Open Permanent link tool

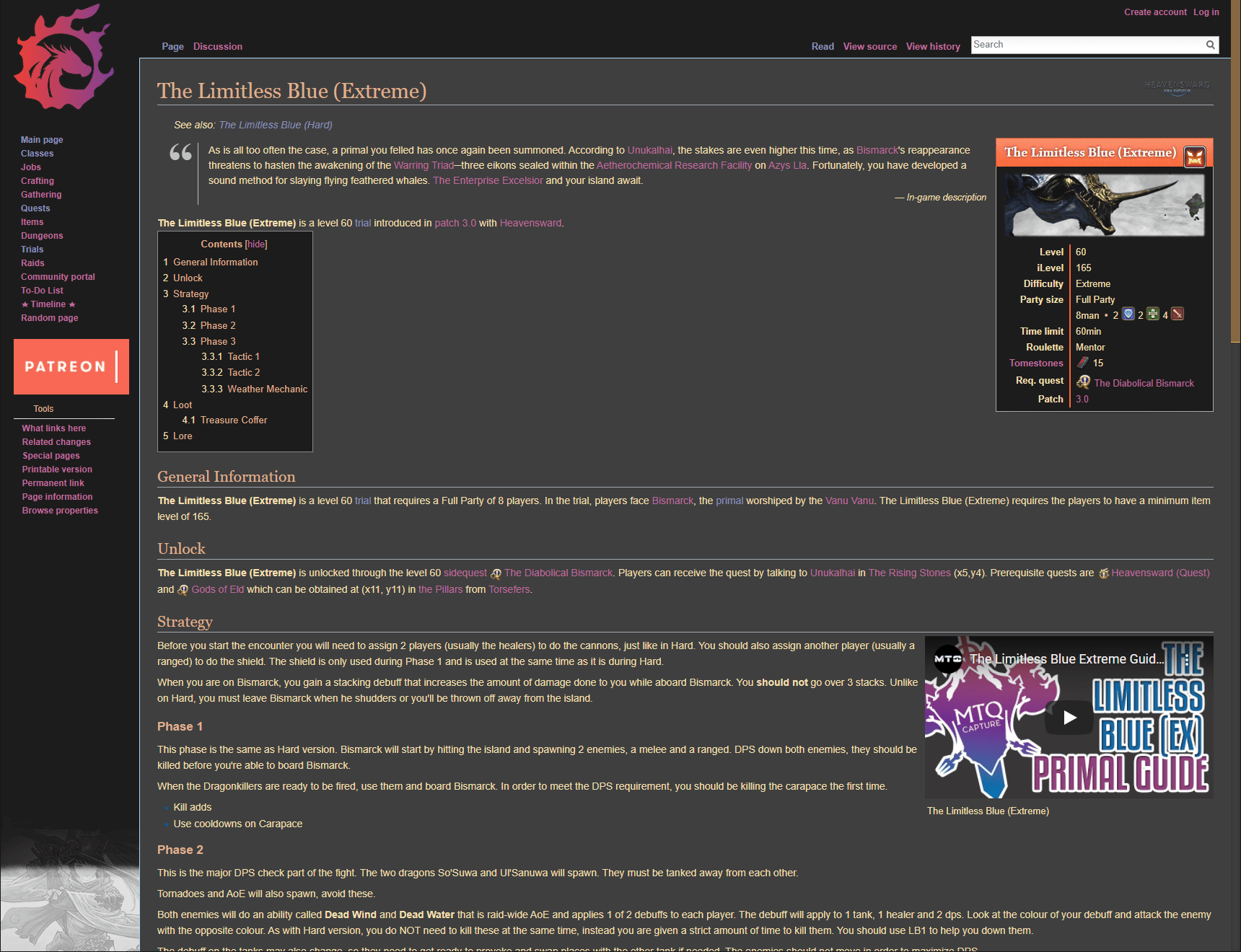click(x=53, y=483)
